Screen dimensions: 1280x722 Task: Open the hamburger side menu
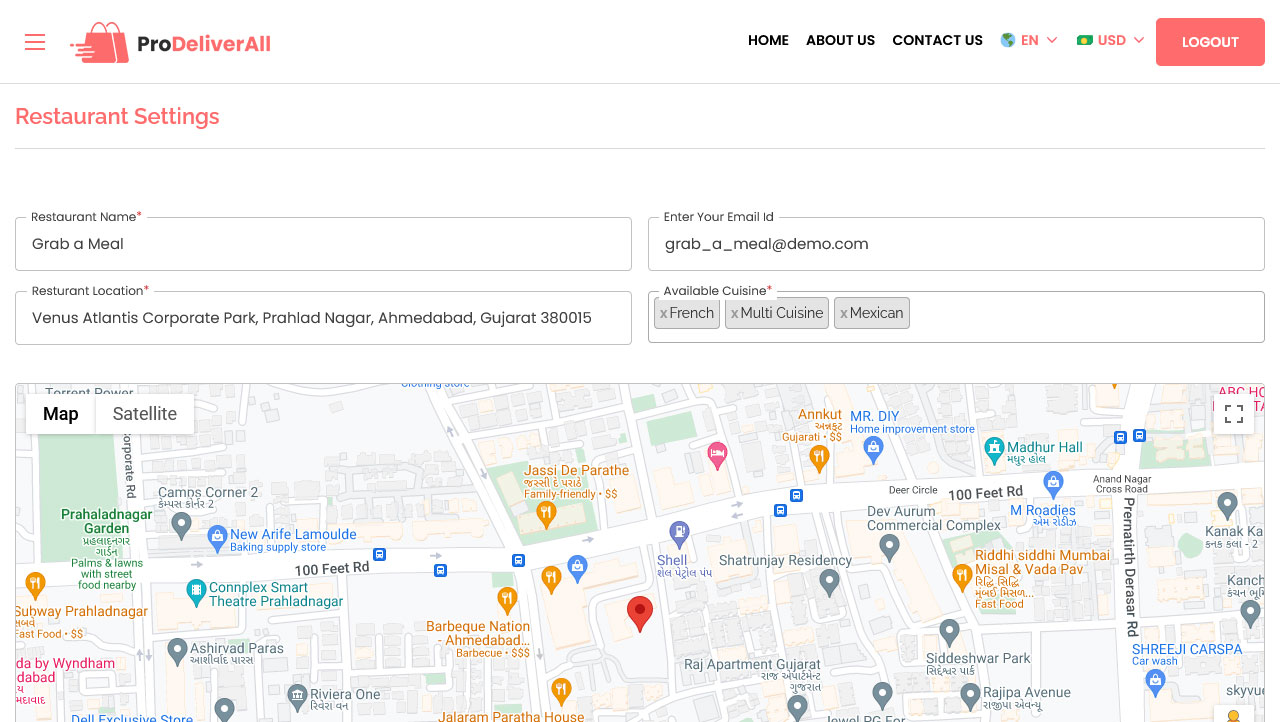(35, 42)
